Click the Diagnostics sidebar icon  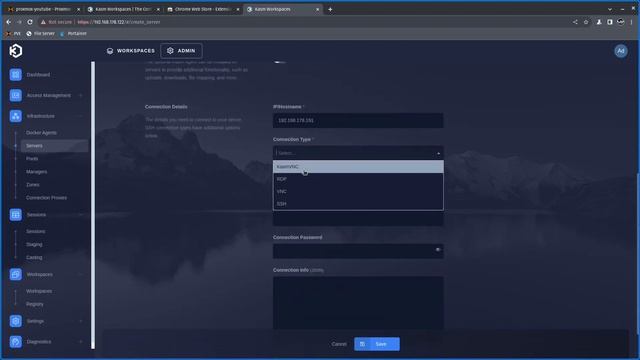[x=16, y=342]
